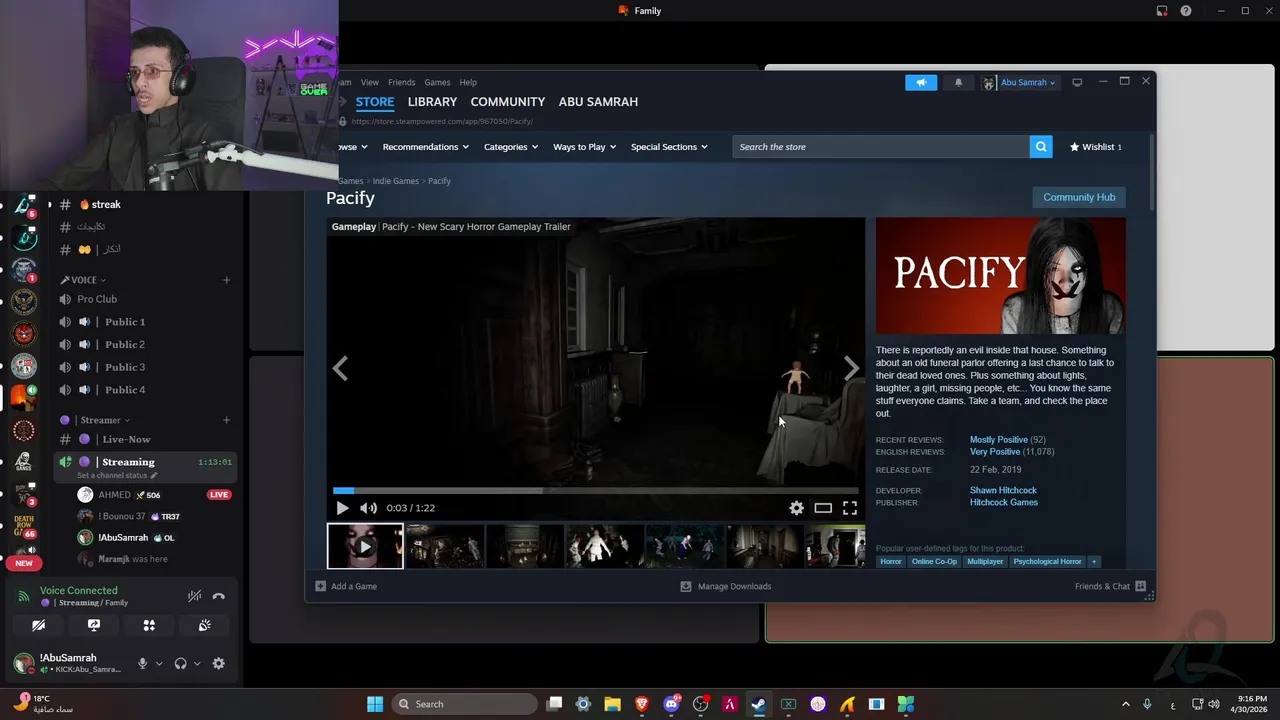The image size is (1280, 720).
Task: Open Pacify Community Hub
Action: point(1079,197)
